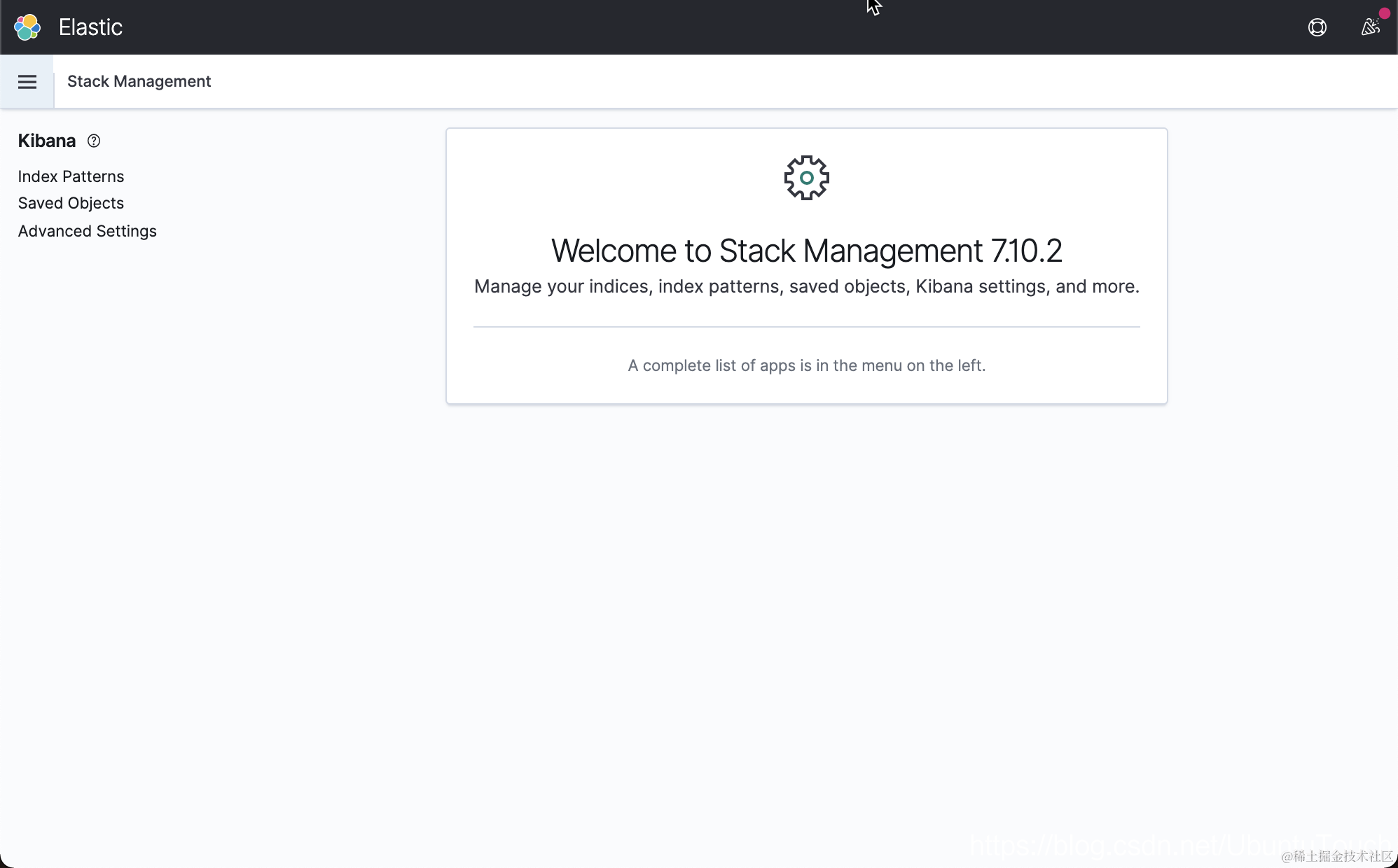This screenshot has height=868, width=1398.
Task: Click the Stack Management breadcrumb
Action: point(139,81)
